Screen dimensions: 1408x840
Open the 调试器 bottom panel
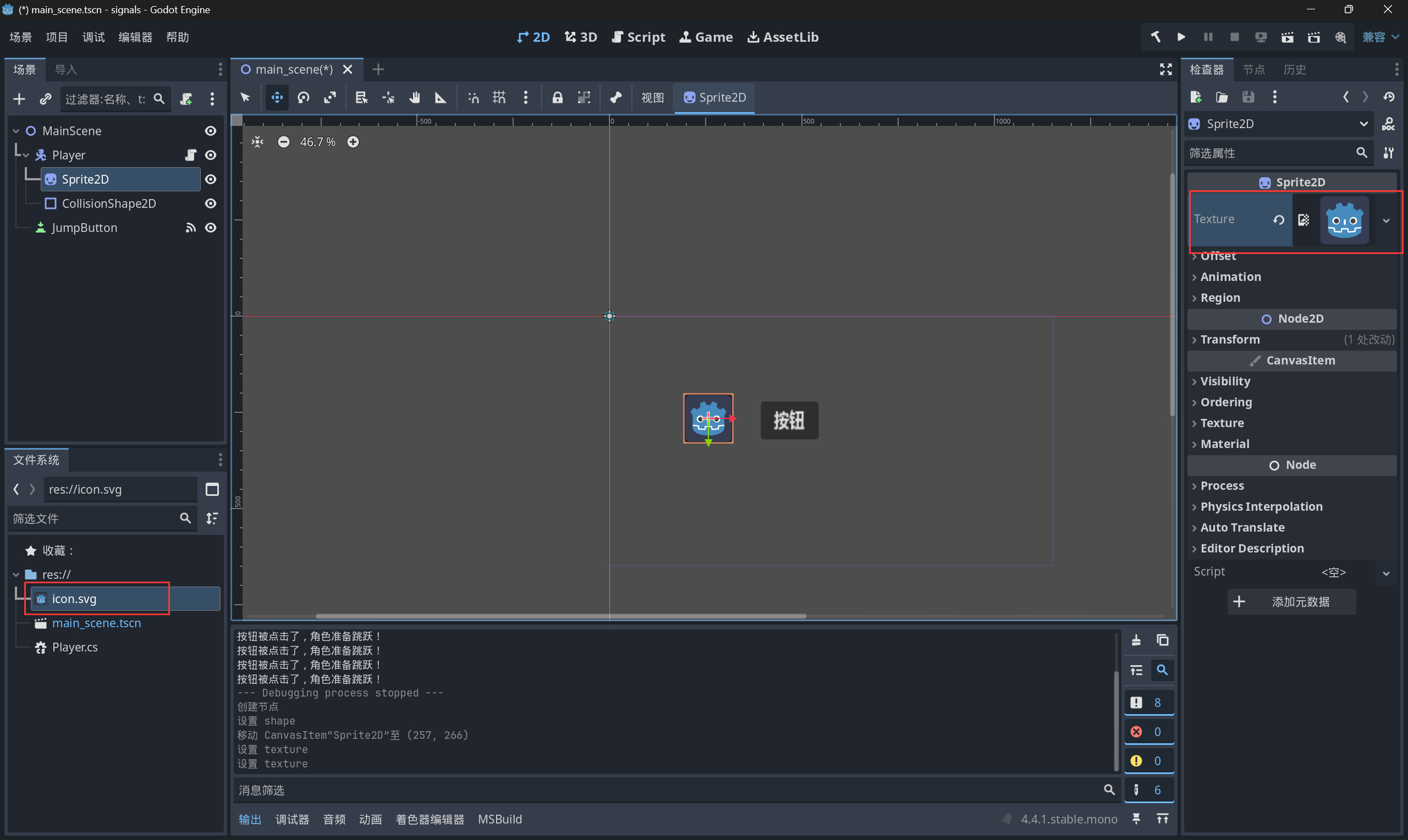292,820
